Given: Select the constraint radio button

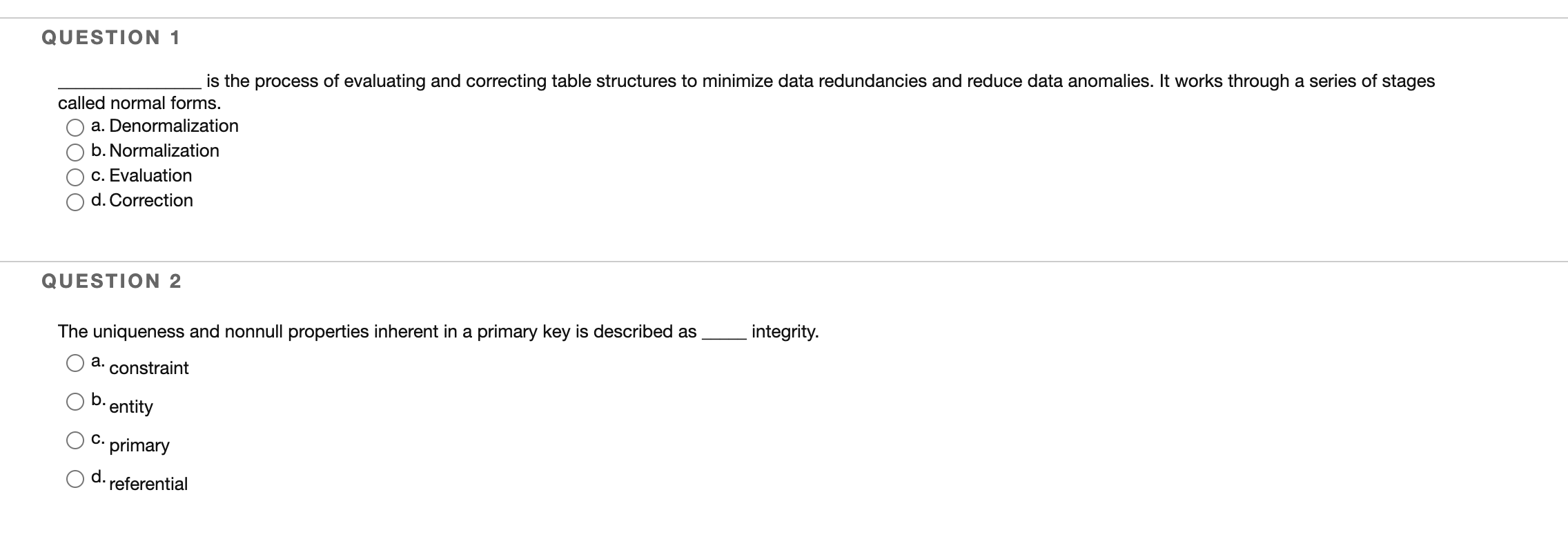Looking at the screenshot, I should (75, 363).
